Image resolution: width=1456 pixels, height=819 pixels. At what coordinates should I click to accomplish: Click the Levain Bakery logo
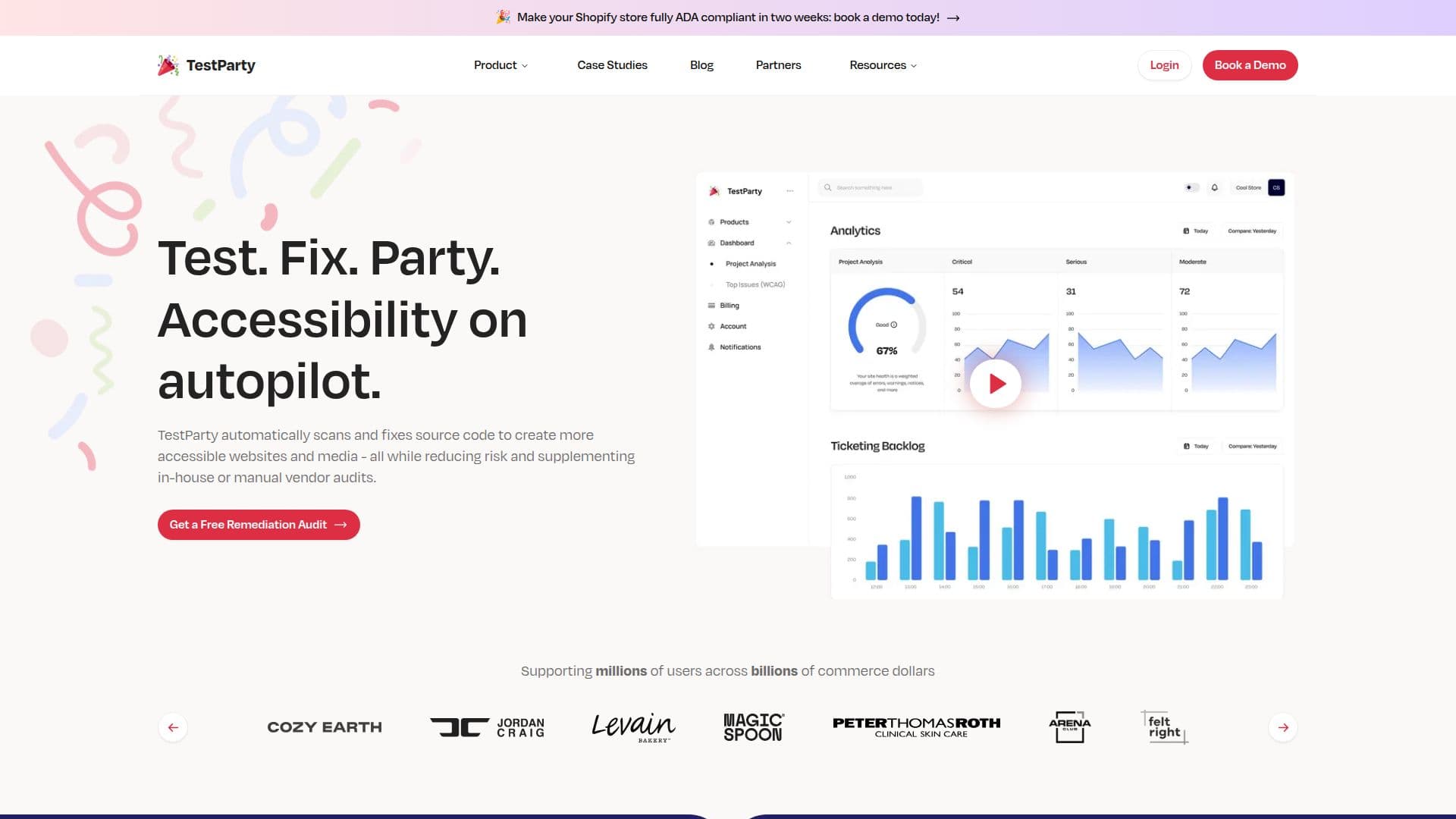[x=633, y=727]
